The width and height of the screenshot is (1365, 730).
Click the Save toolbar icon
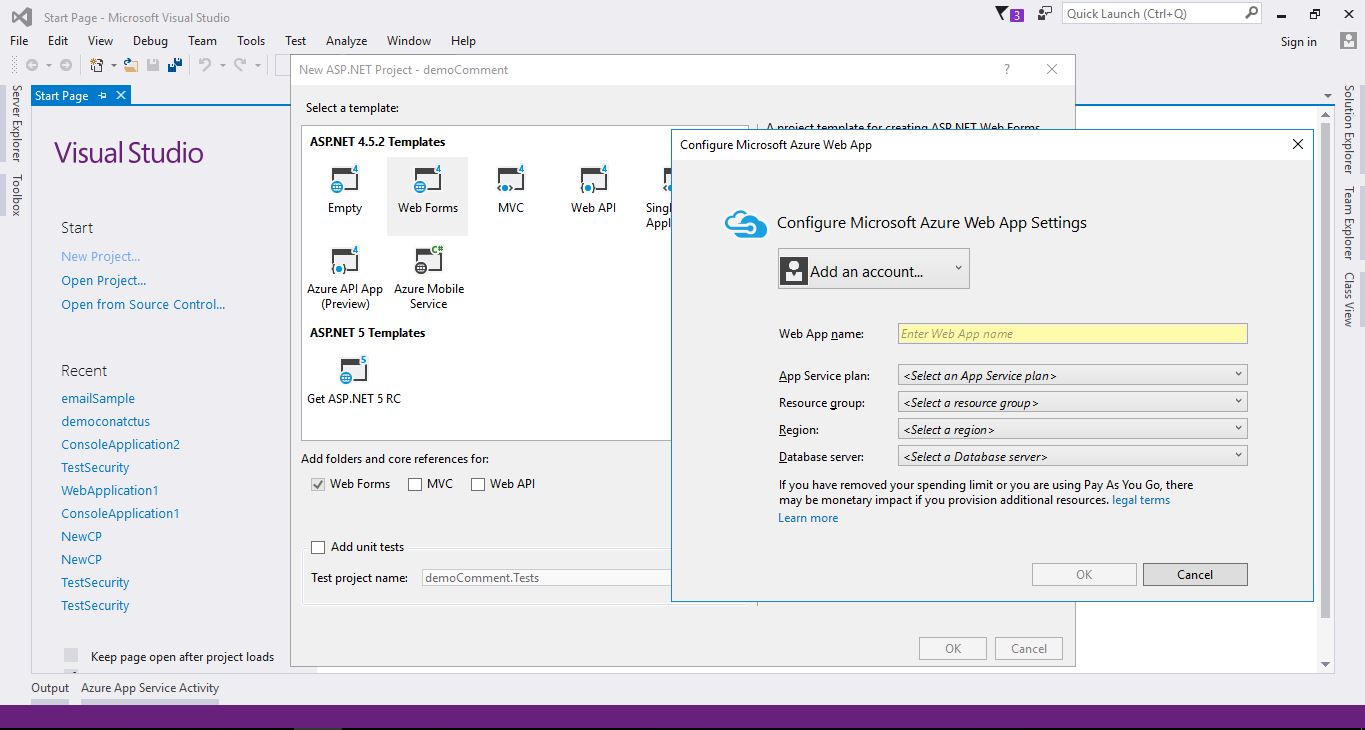[153, 65]
